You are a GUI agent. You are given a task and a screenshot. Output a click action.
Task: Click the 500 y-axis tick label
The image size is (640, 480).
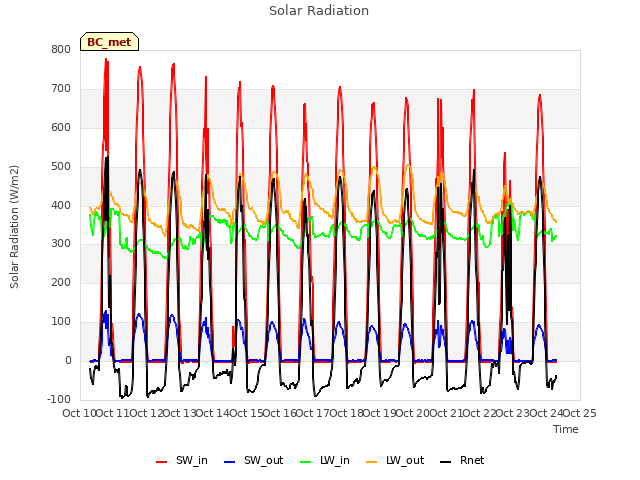pos(61,166)
